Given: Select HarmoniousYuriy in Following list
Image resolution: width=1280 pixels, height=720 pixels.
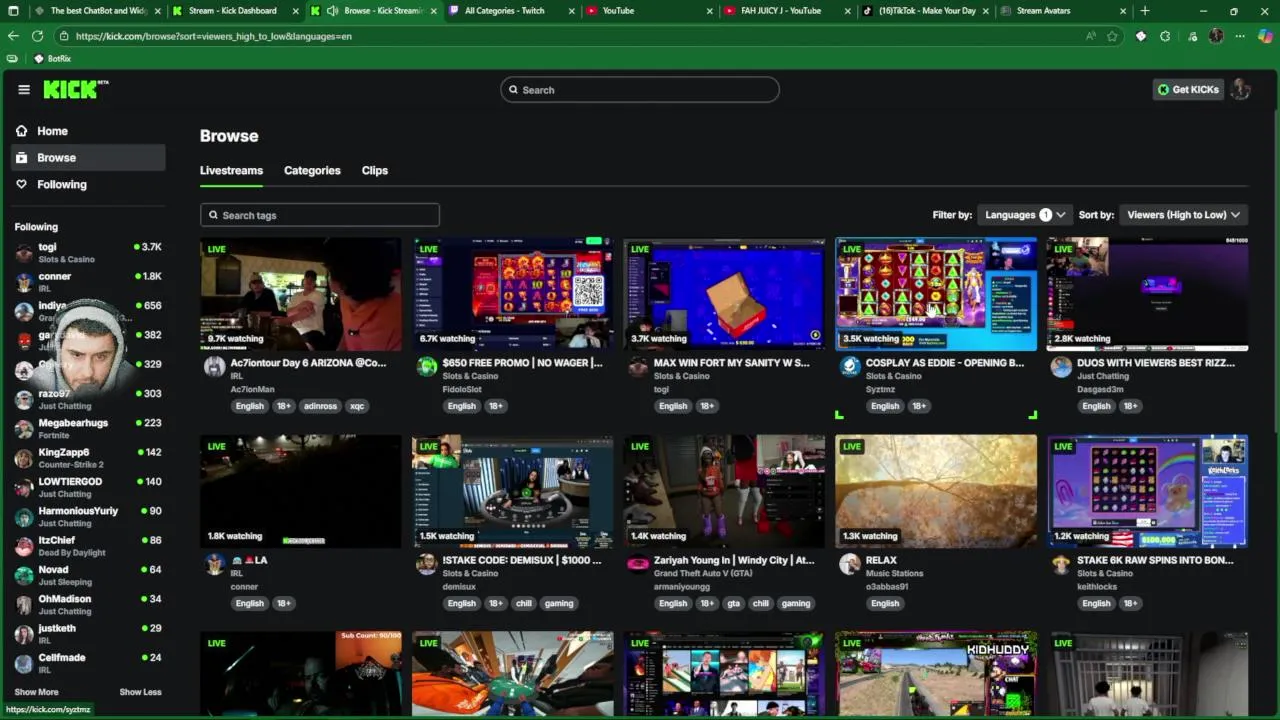Looking at the screenshot, I should (88, 517).
